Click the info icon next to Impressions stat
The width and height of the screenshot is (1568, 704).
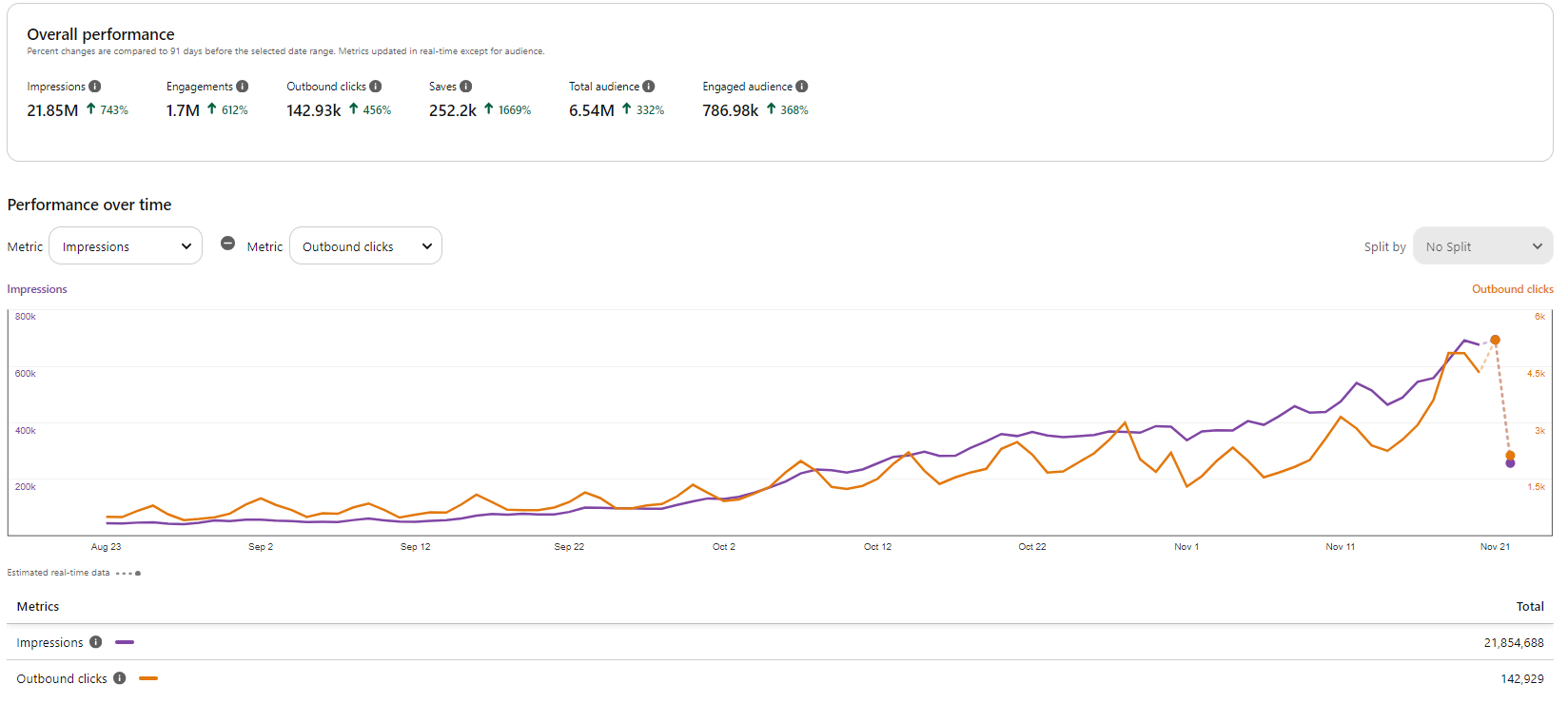(95, 87)
